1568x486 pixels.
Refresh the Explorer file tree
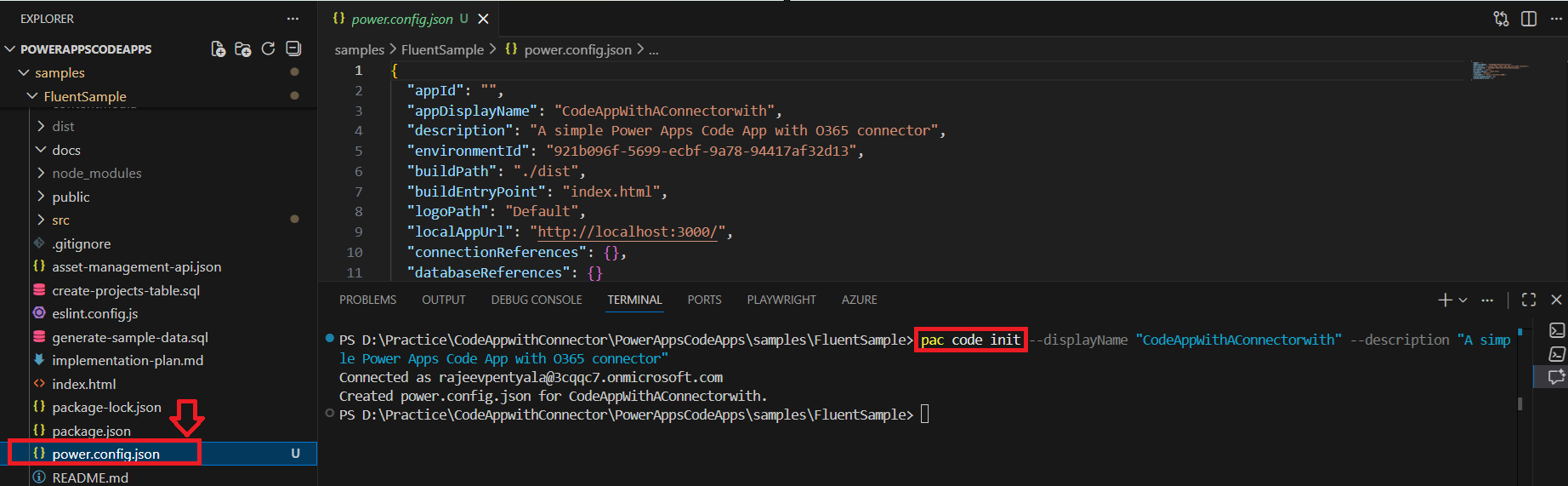point(269,49)
